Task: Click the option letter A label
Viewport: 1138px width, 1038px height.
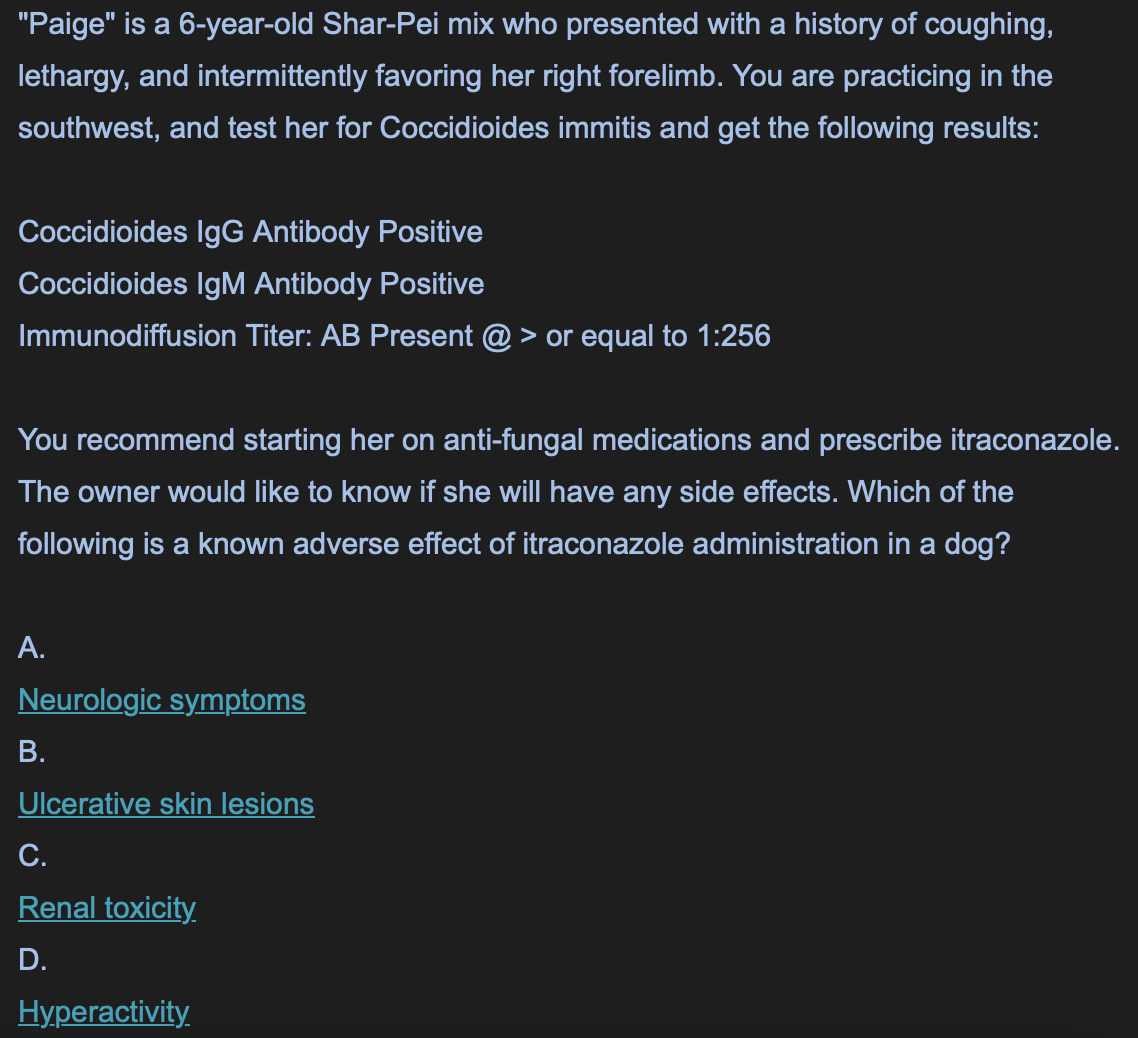Action: click(32, 648)
